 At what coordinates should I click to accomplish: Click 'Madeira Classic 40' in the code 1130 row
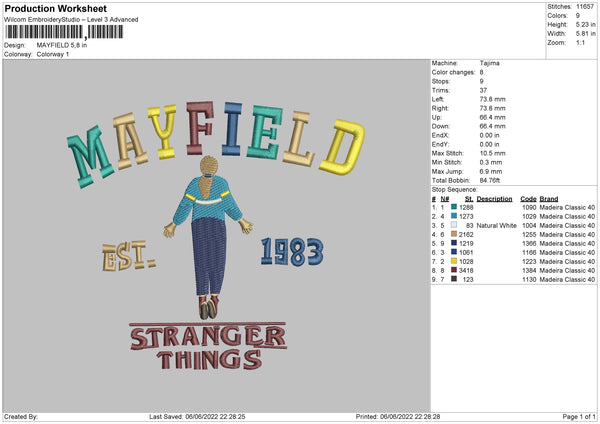[x=567, y=280]
